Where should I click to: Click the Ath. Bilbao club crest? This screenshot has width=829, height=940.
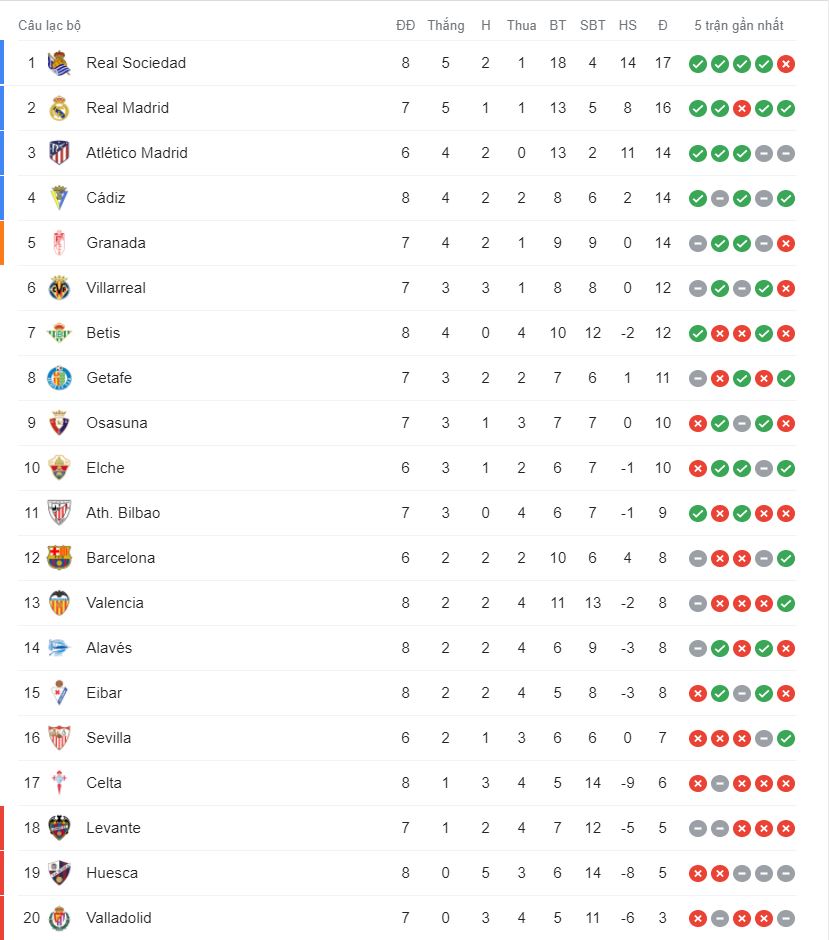(59, 513)
